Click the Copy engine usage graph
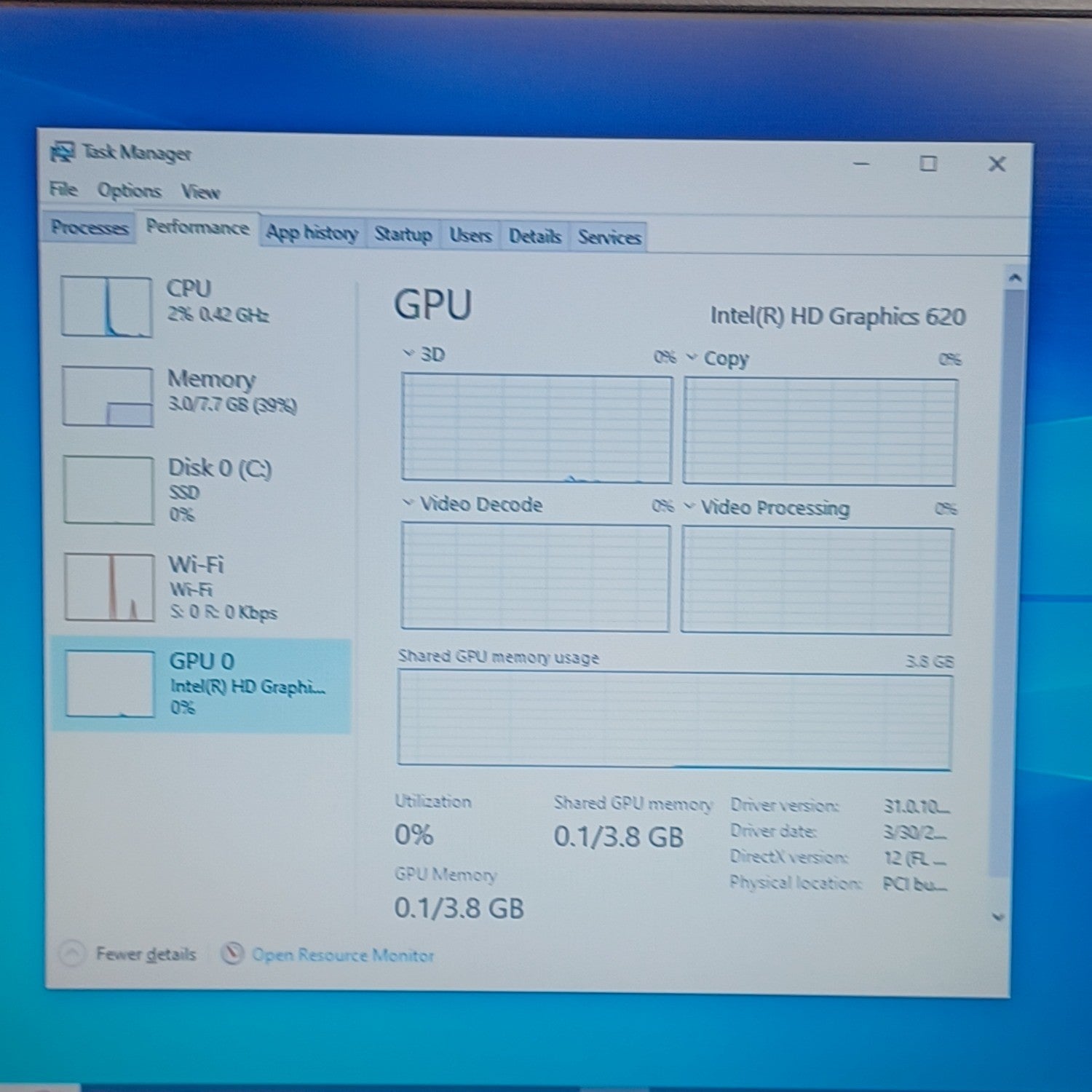 820,432
